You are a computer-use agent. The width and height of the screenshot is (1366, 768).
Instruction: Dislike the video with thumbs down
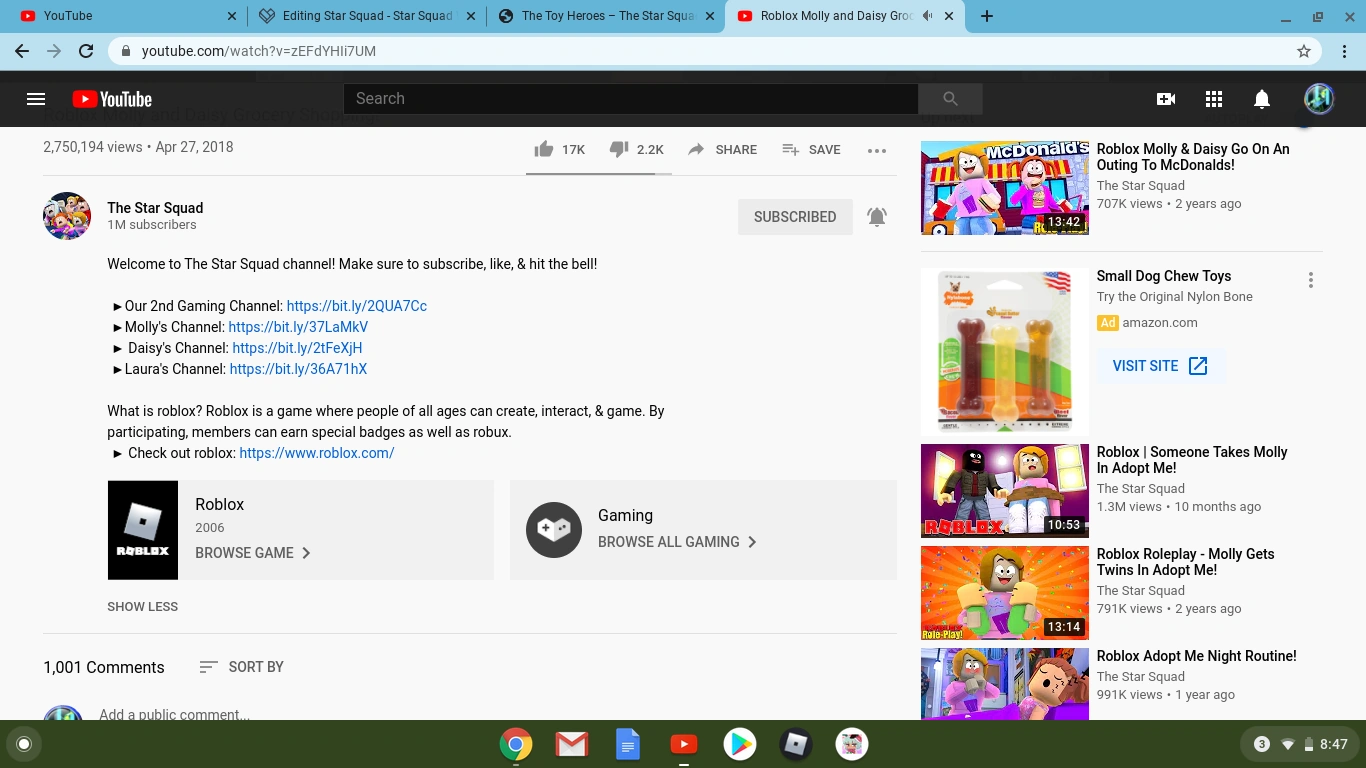pyautogui.click(x=636, y=150)
